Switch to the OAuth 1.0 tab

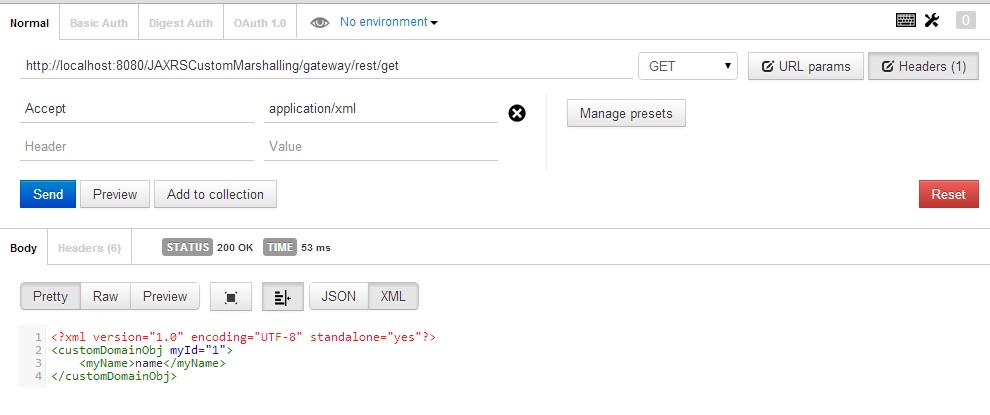click(x=259, y=22)
